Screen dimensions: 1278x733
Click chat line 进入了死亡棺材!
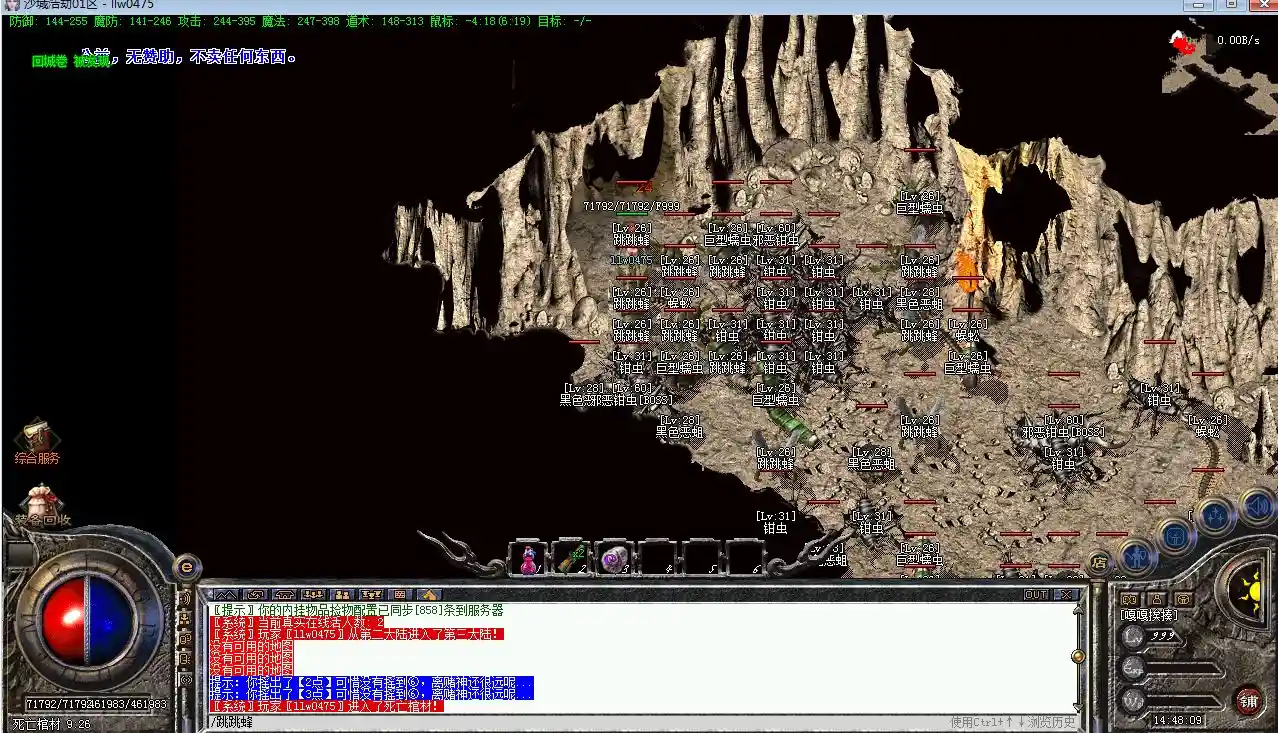tap(327, 706)
